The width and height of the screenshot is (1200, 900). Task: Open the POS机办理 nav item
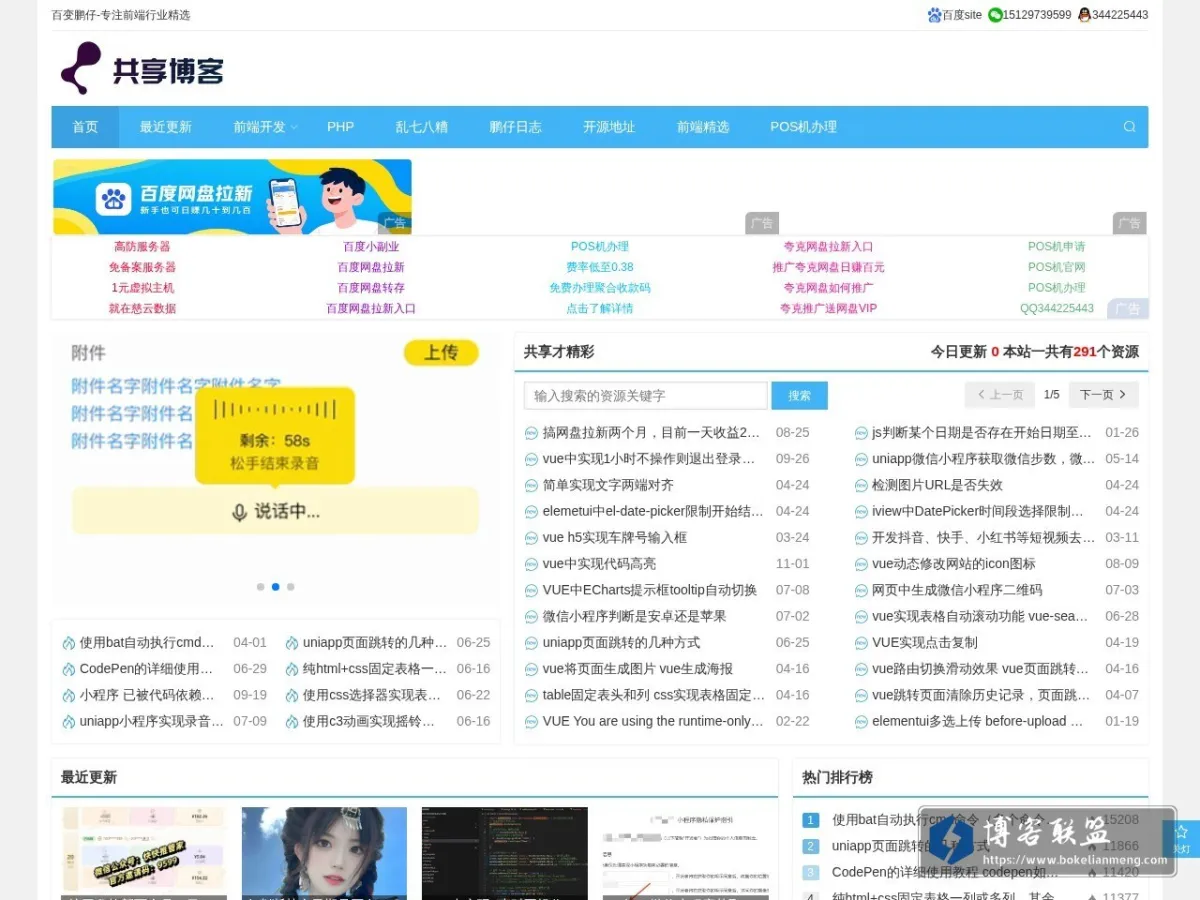click(x=803, y=127)
